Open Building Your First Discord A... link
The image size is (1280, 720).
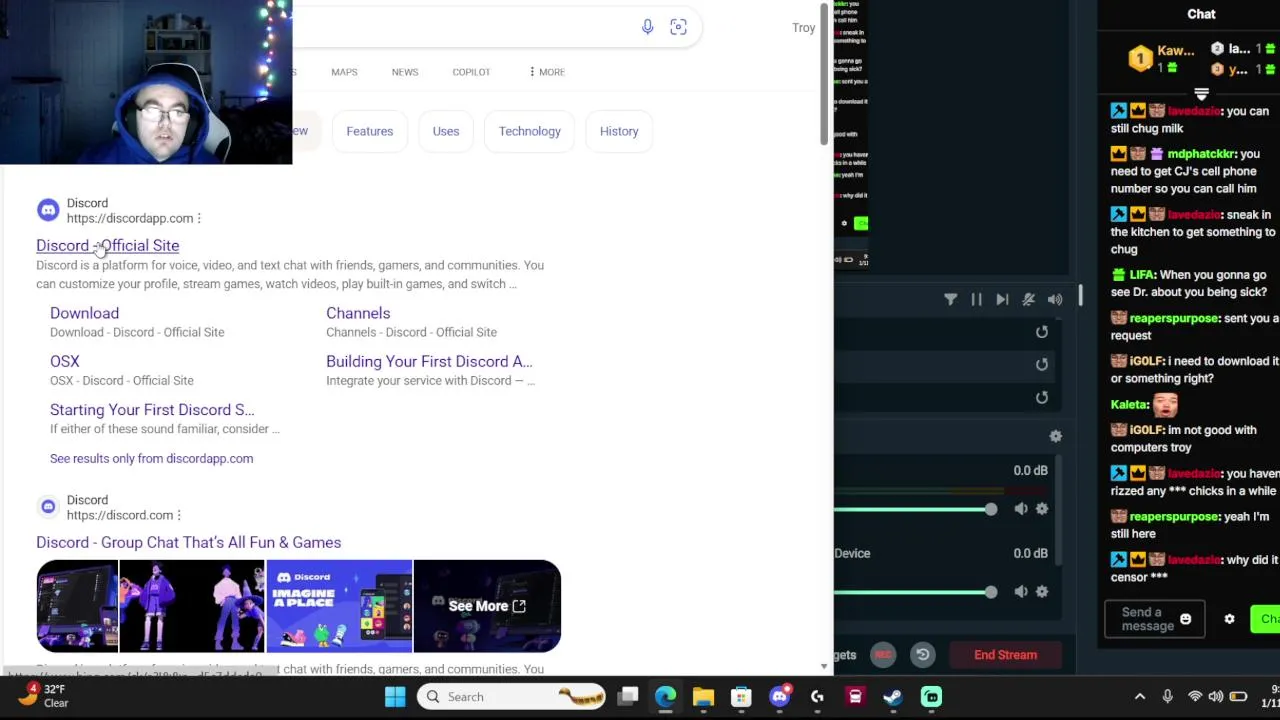[429, 361]
